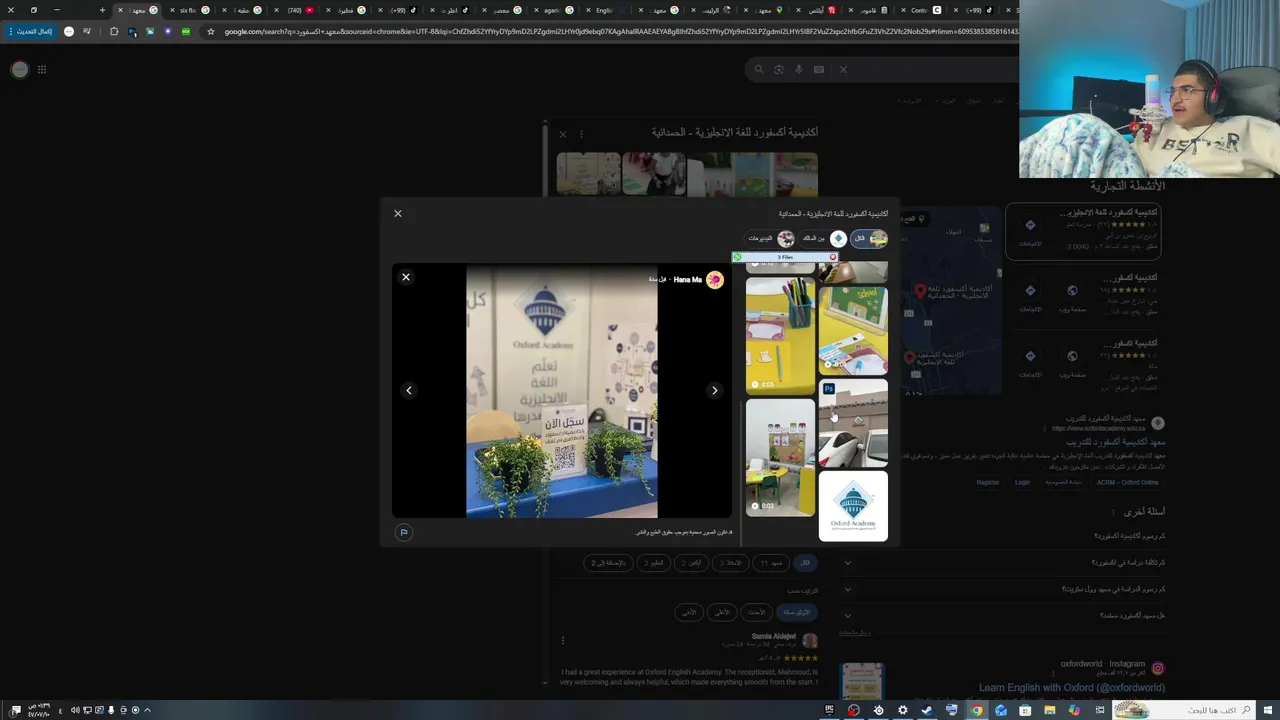Sort reviews by 'الأدنى' lowest

coord(689,612)
